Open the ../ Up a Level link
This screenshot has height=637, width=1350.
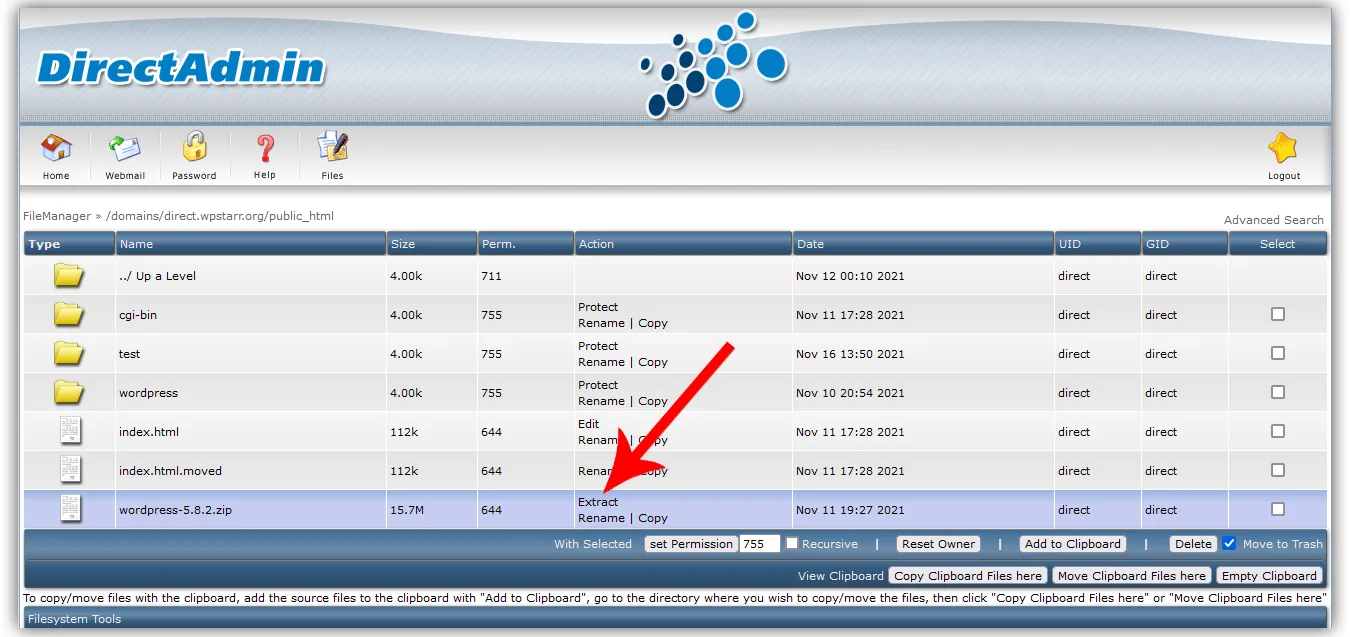(157, 275)
